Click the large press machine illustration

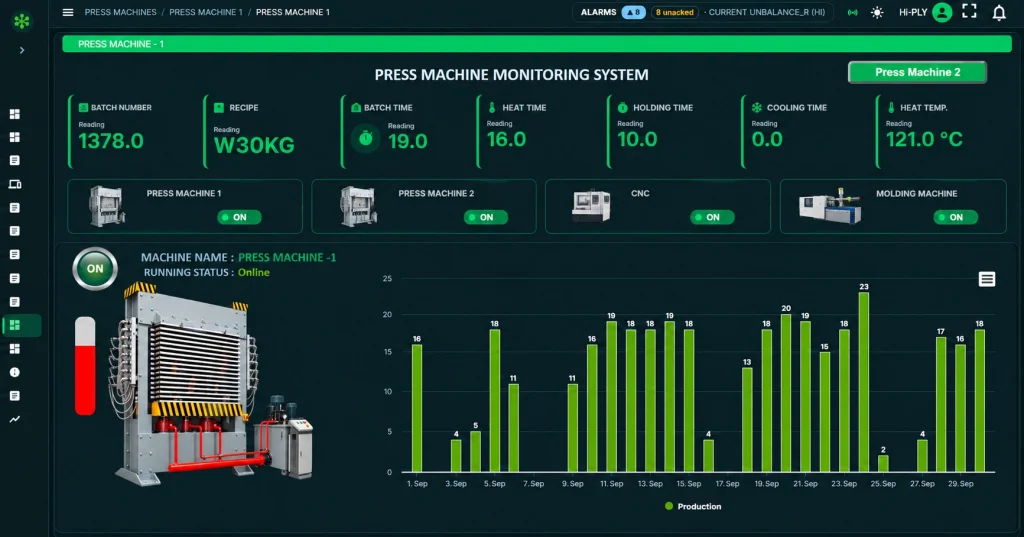[x=212, y=385]
